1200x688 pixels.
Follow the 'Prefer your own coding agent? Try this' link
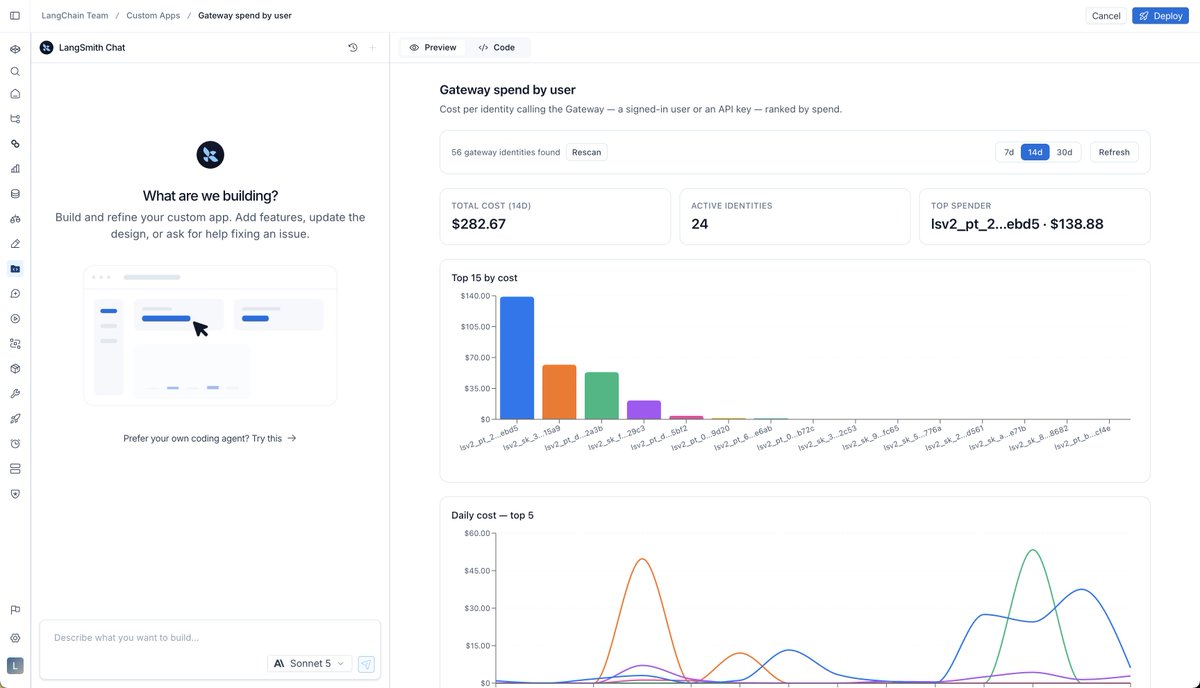[x=210, y=438]
